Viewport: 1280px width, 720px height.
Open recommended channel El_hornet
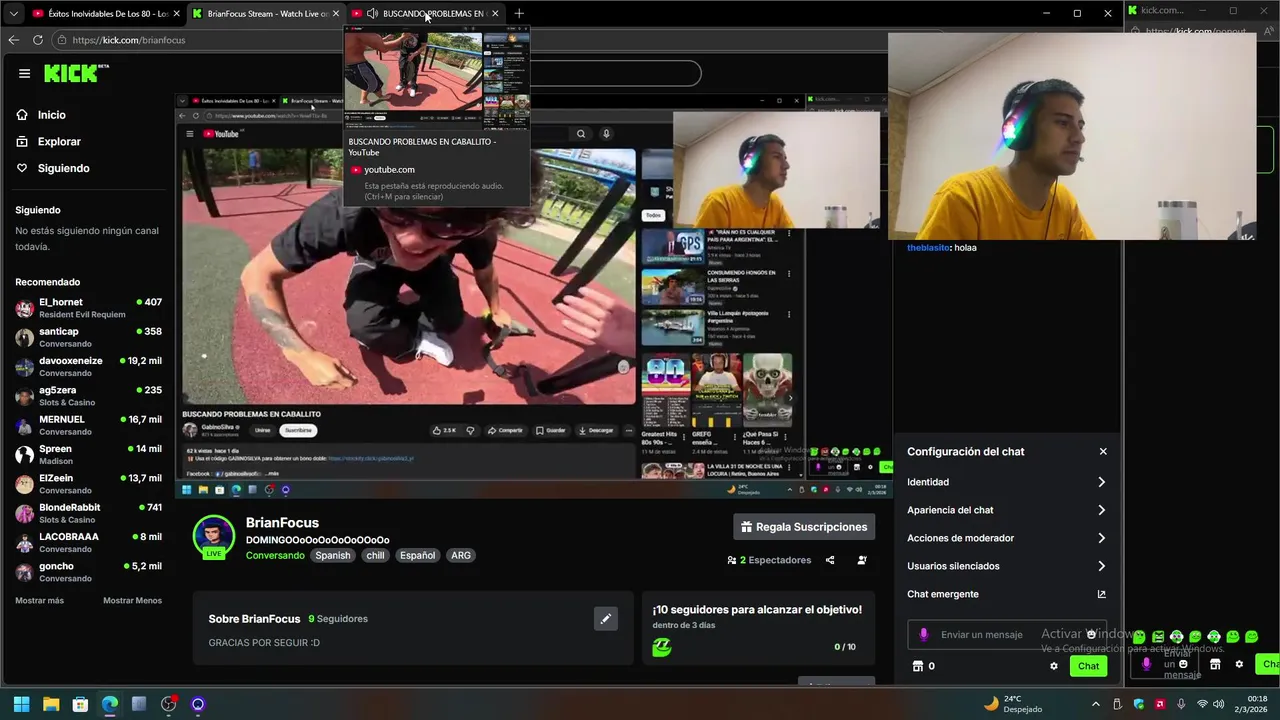[x=88, y=308]
